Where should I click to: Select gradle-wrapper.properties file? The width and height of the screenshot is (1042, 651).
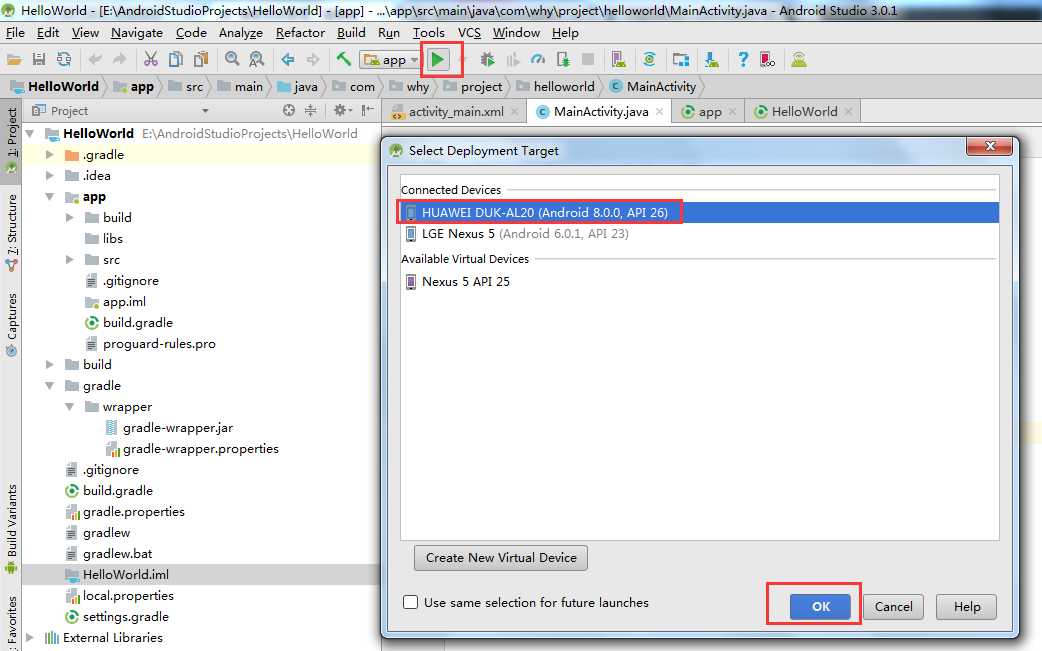click(x=201, y=449)
